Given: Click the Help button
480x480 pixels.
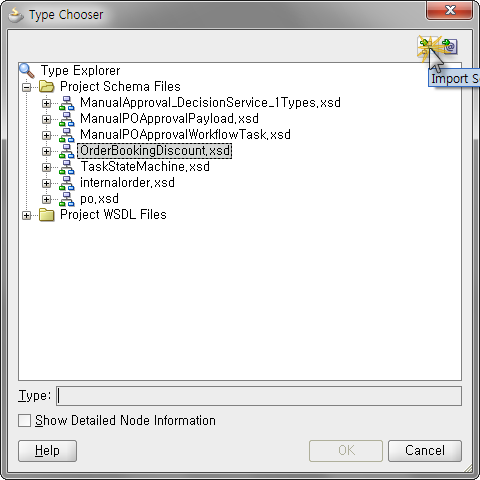Looking at the screenshot, I should pyautogui.click(x=47, y=451).
